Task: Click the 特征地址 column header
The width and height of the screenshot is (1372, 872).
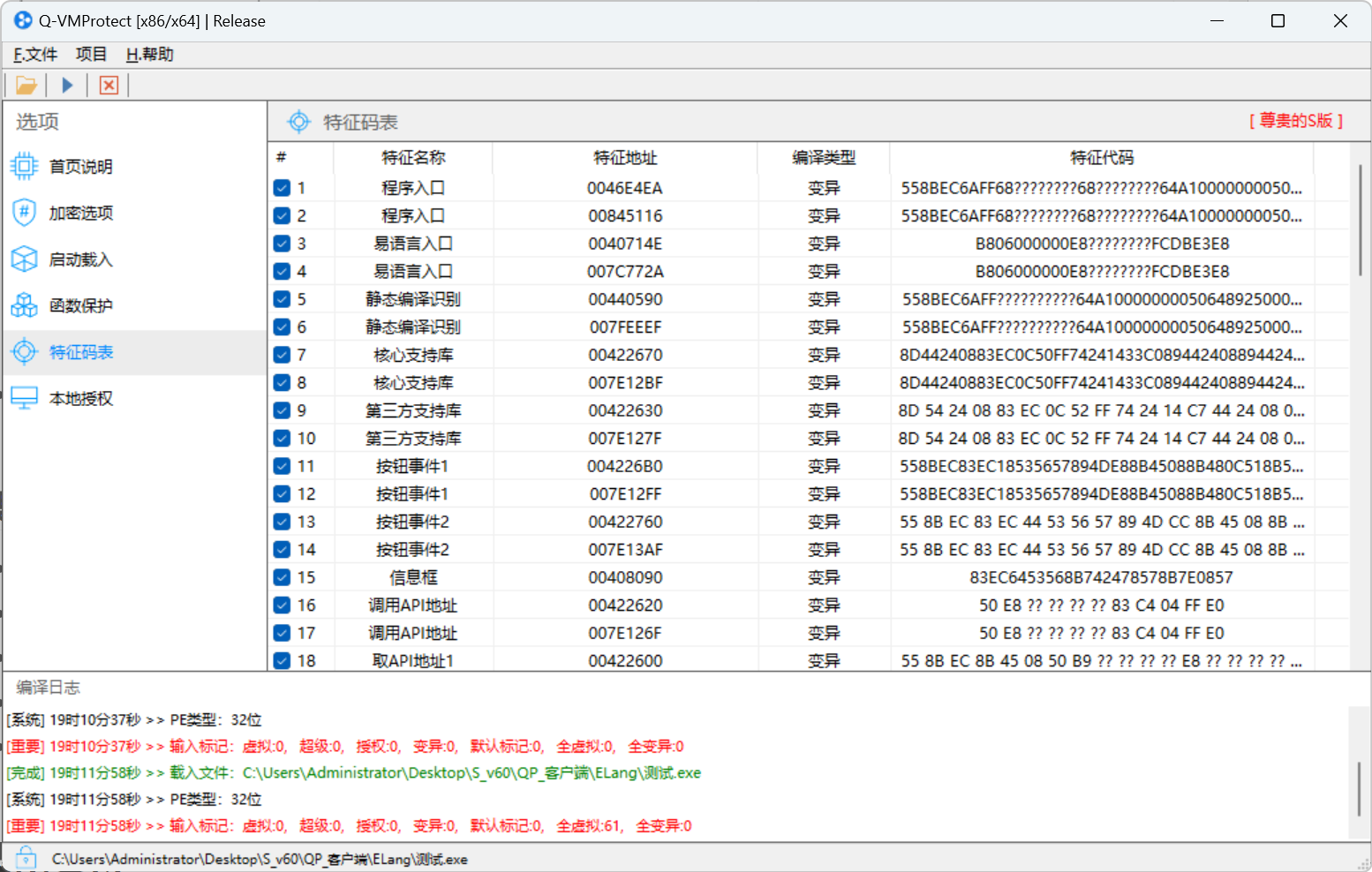Action: (x=625, y=158)
